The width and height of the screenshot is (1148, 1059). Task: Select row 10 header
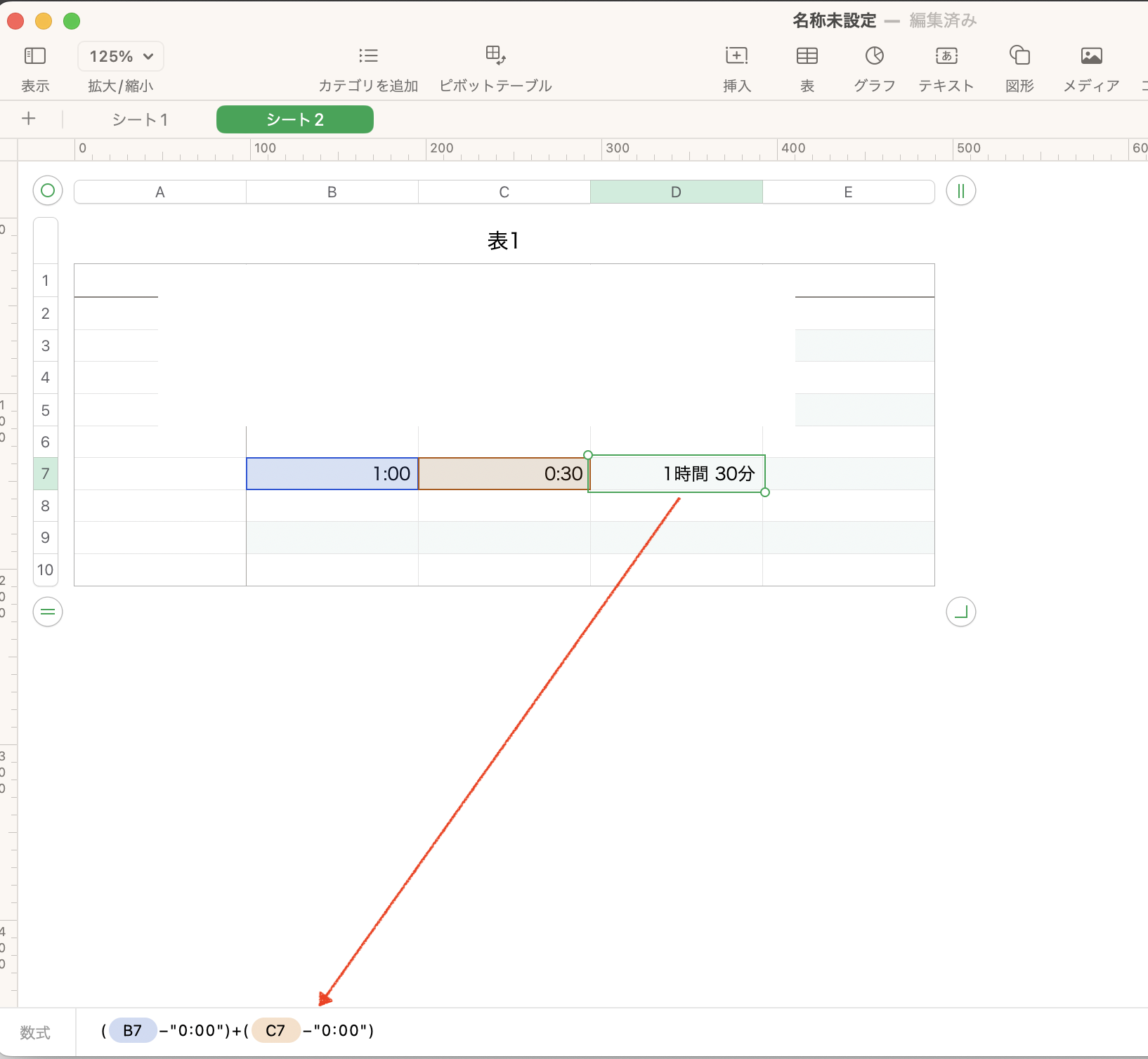tap(46, 570)
